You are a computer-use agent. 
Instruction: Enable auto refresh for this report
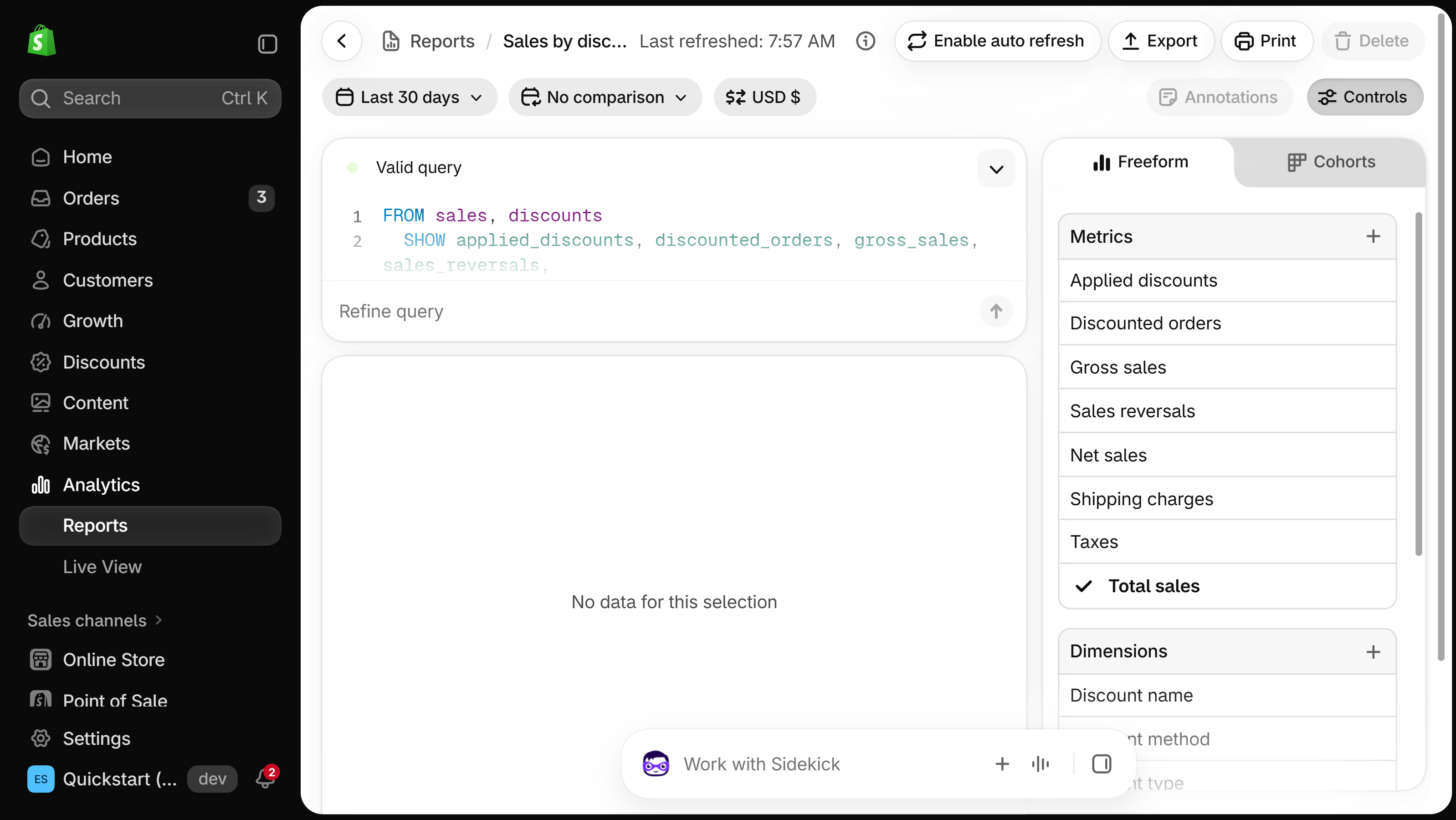click(997, 41)
